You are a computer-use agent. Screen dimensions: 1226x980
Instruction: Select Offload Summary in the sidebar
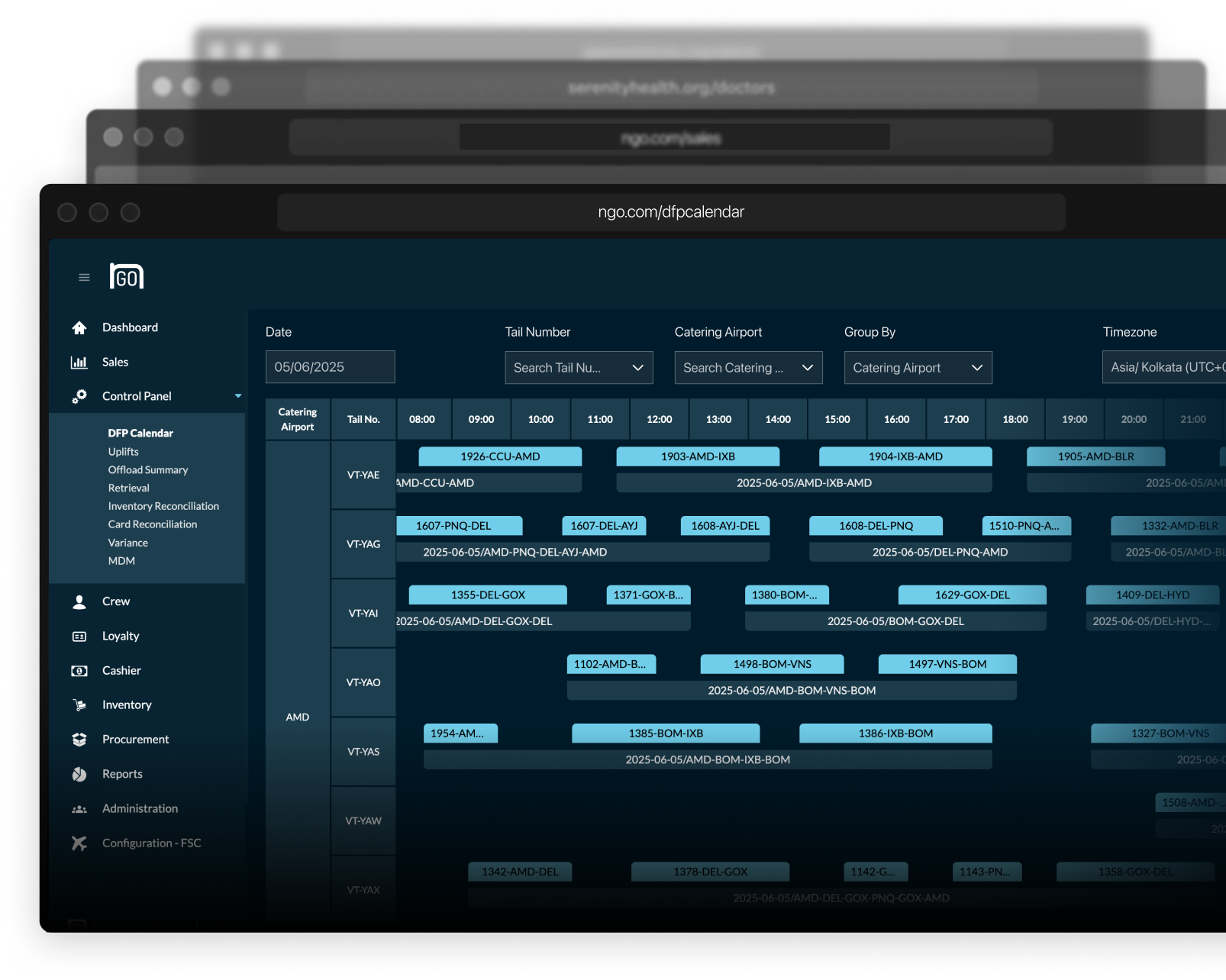tap(148, 470)
